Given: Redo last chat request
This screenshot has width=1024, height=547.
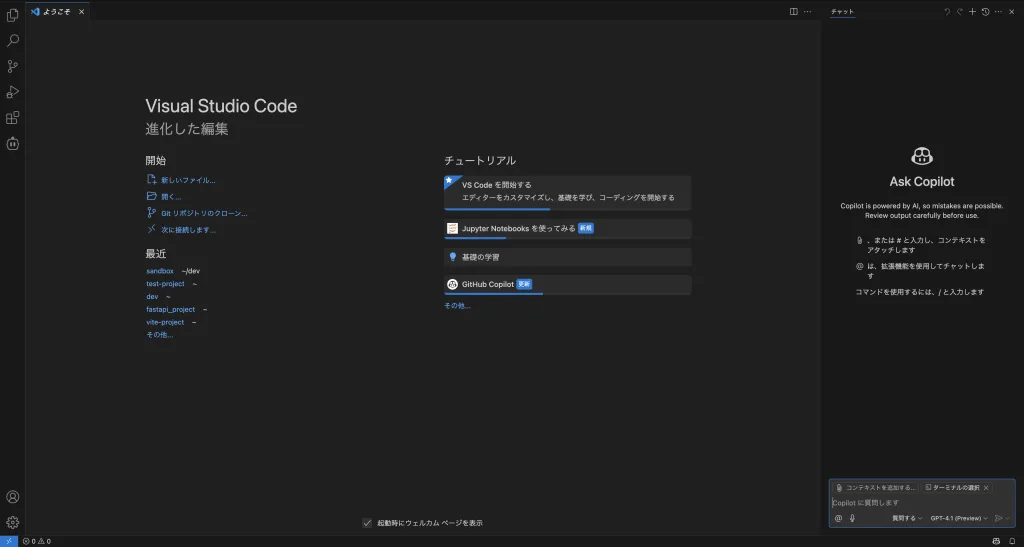Looking at the screenshot, I should pyautogui.click(x=959, y=12).
